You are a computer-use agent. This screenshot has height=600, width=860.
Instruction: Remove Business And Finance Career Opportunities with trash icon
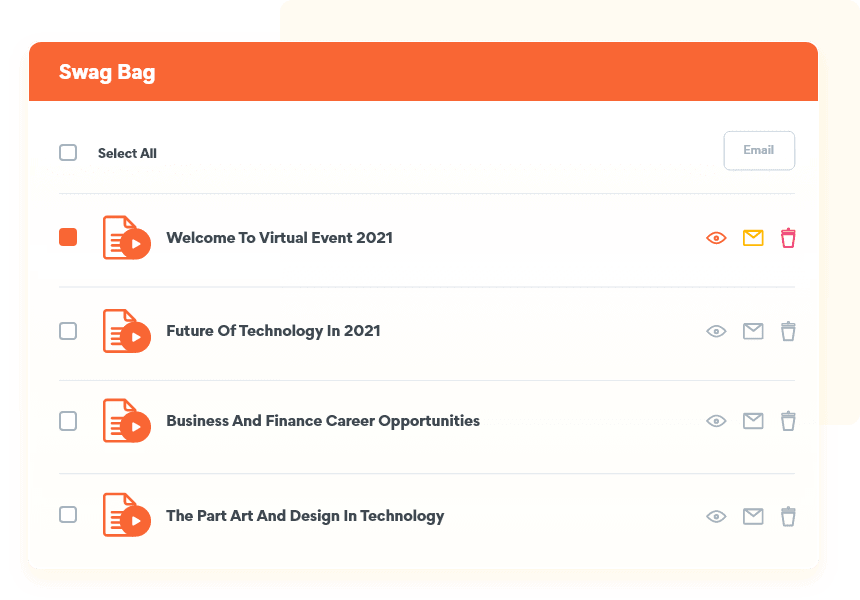point(788,421)
